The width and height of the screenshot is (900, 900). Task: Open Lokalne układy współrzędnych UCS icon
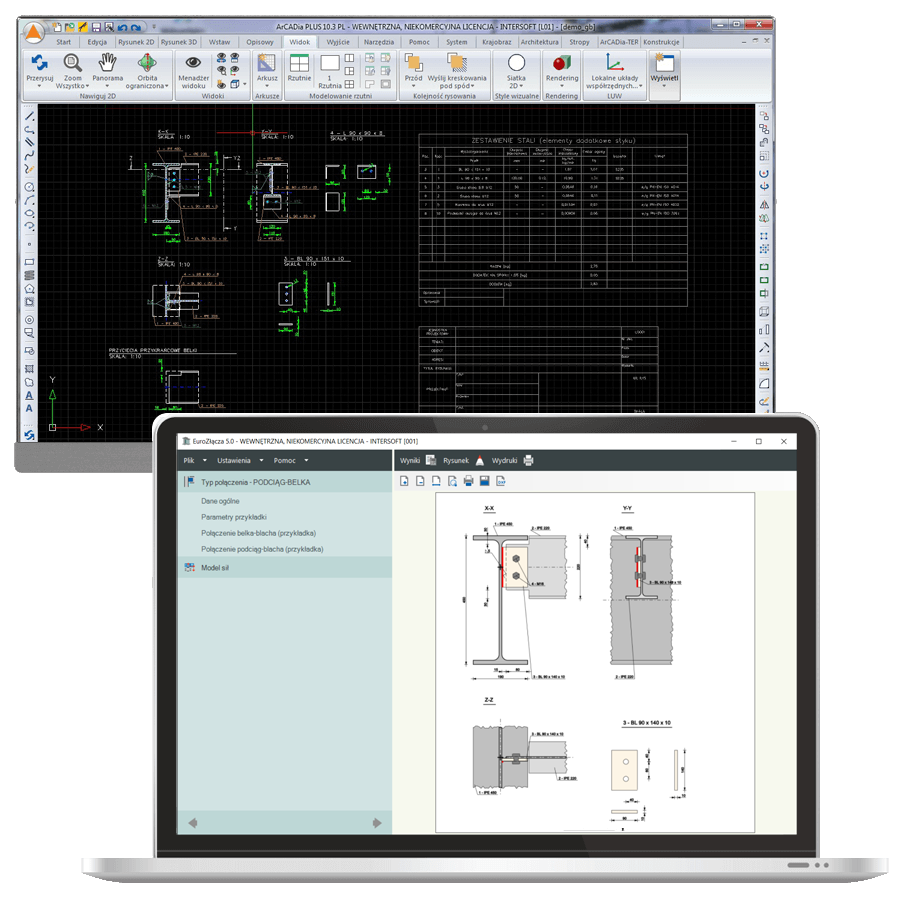point(614,62)
